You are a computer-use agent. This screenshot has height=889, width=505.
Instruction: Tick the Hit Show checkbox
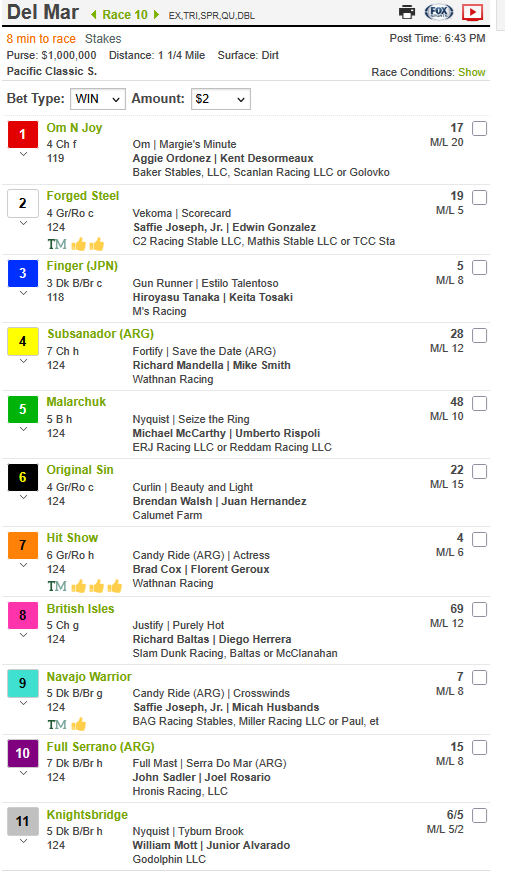479,539
